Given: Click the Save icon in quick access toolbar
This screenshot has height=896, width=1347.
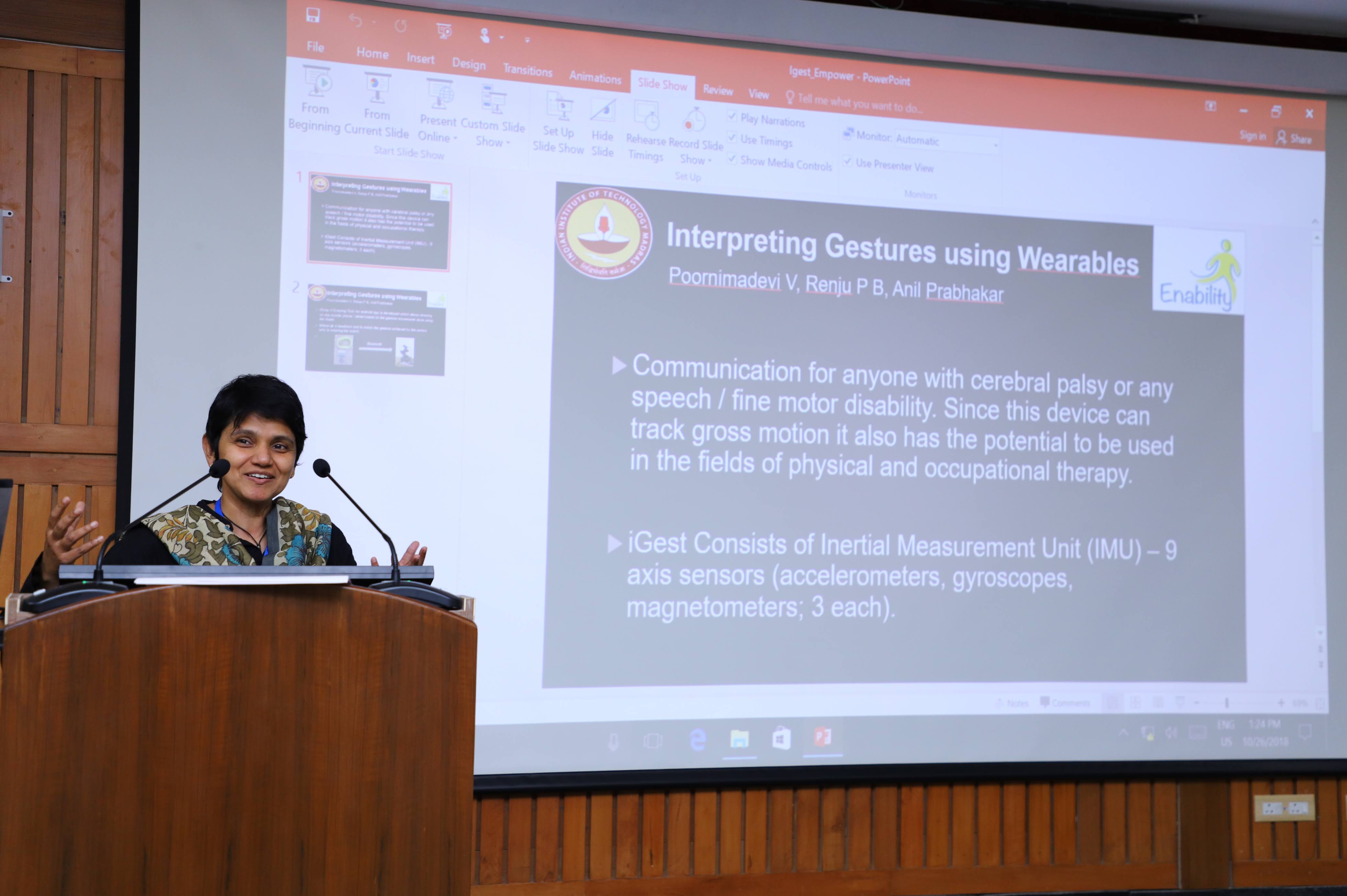Looking at the screenshot, I should click(312, 16).
